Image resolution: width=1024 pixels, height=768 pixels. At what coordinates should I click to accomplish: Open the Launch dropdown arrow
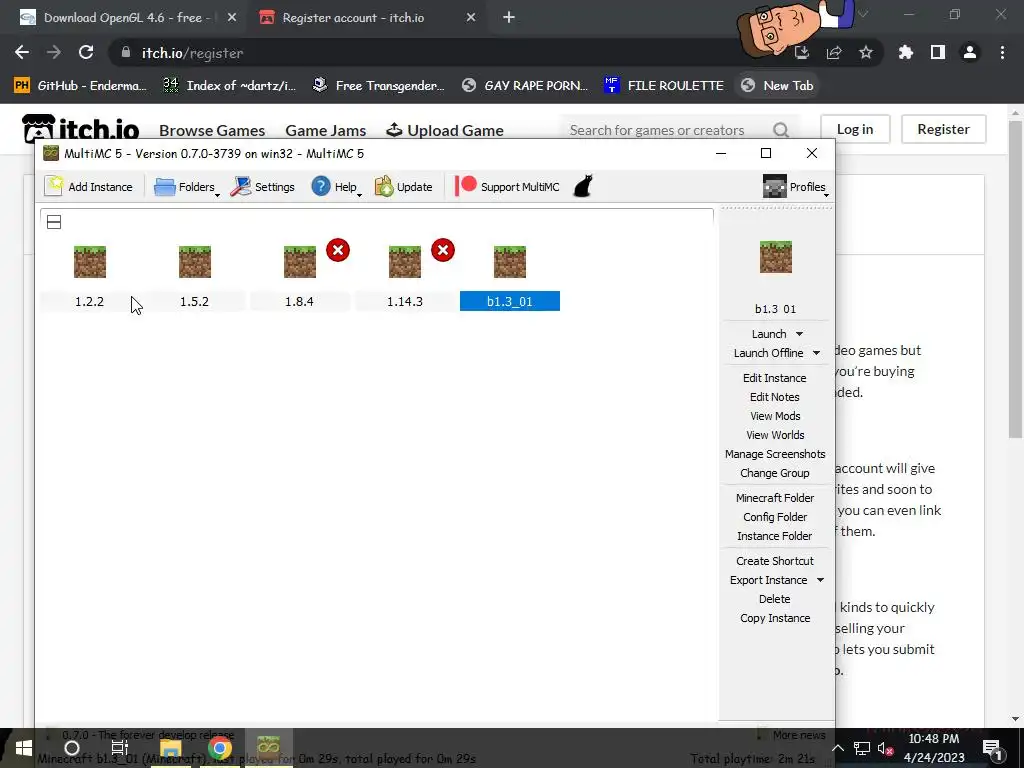(x=799, y=334)
